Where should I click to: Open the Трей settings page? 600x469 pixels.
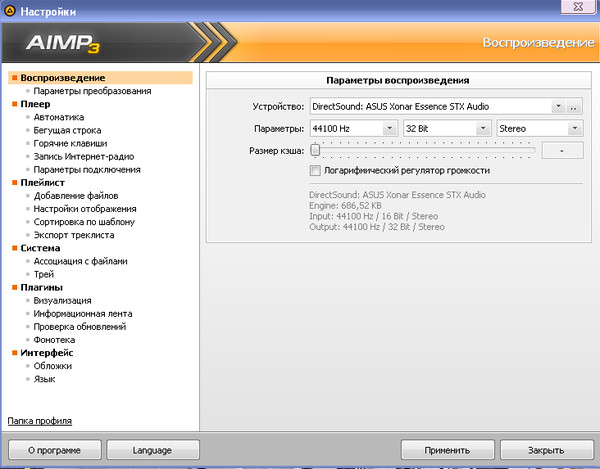click(x=44, y=274)
